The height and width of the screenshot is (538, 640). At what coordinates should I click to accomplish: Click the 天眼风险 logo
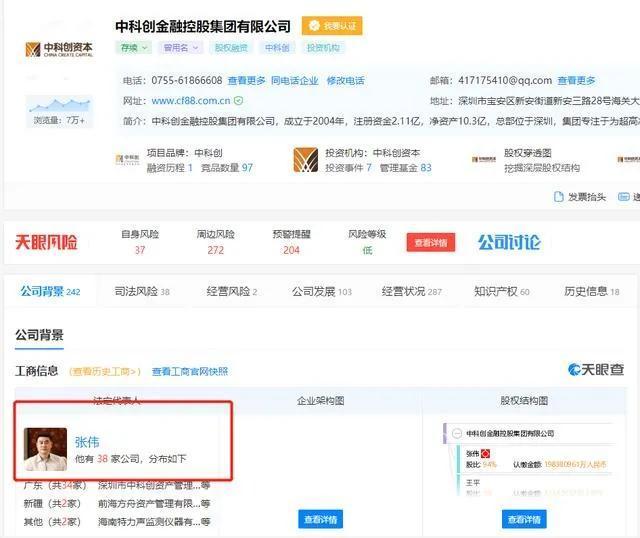47,242
